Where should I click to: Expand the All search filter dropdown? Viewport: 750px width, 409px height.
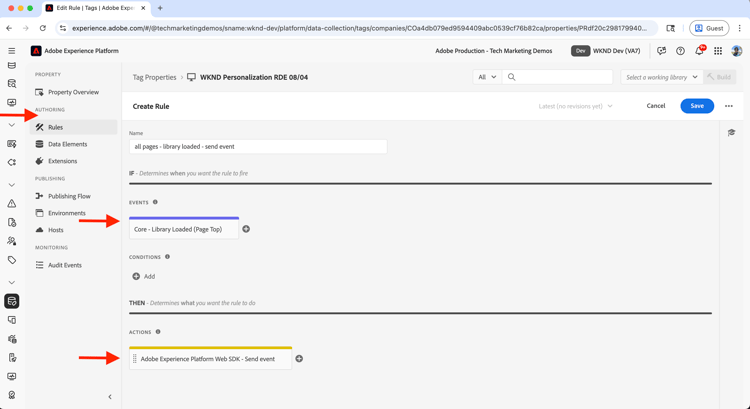[487, 77]
